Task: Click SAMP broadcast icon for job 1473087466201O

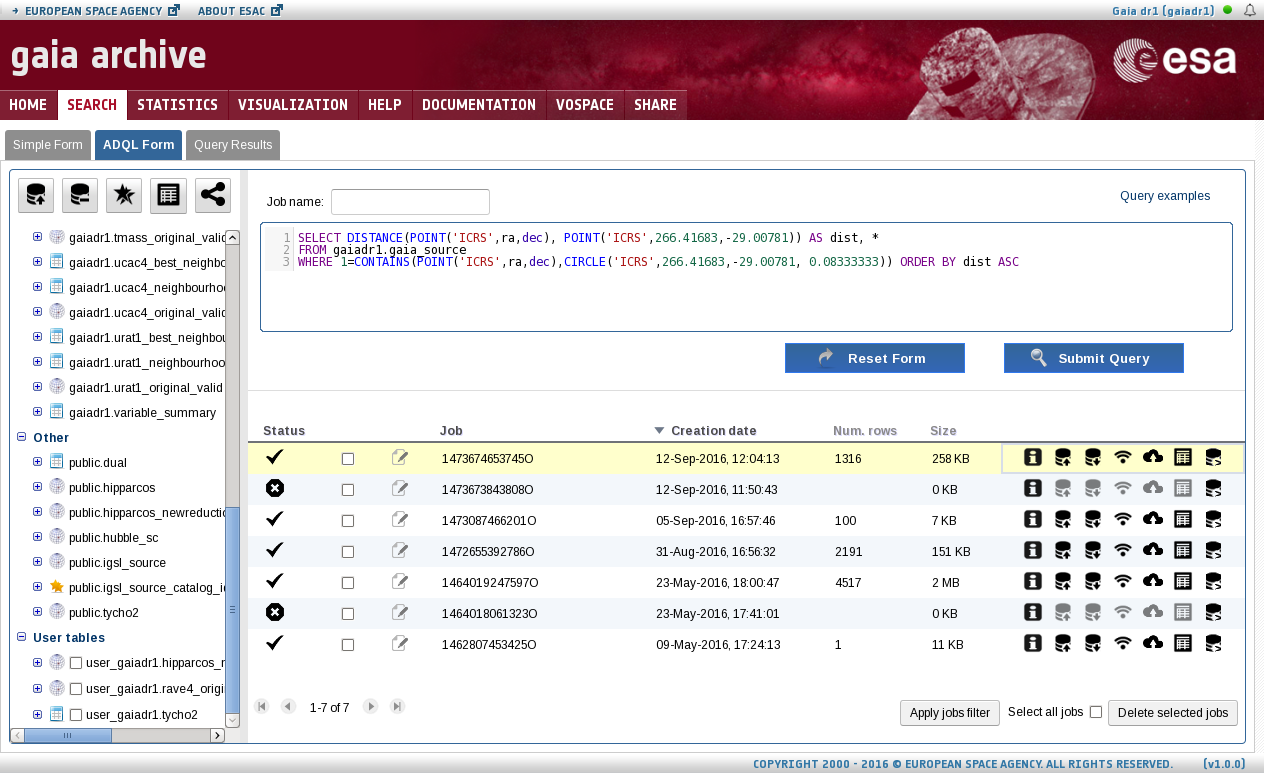Action: pyautogui.click(x=1123, y=519)
